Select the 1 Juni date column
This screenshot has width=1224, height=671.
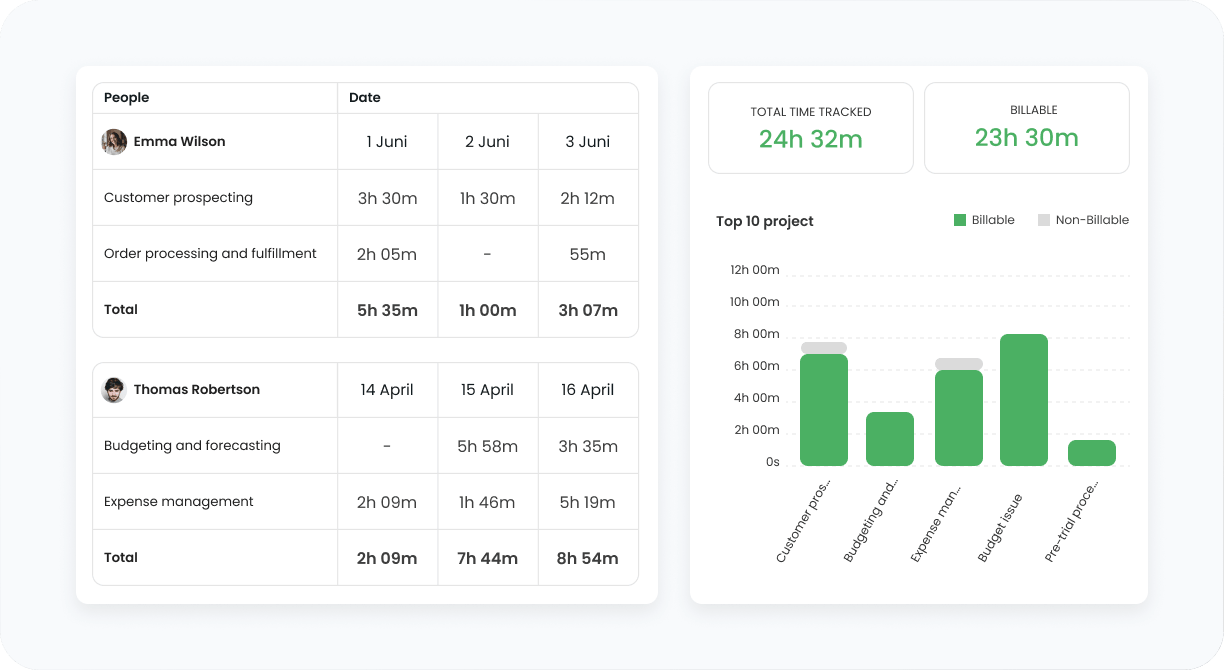[387, 142]
